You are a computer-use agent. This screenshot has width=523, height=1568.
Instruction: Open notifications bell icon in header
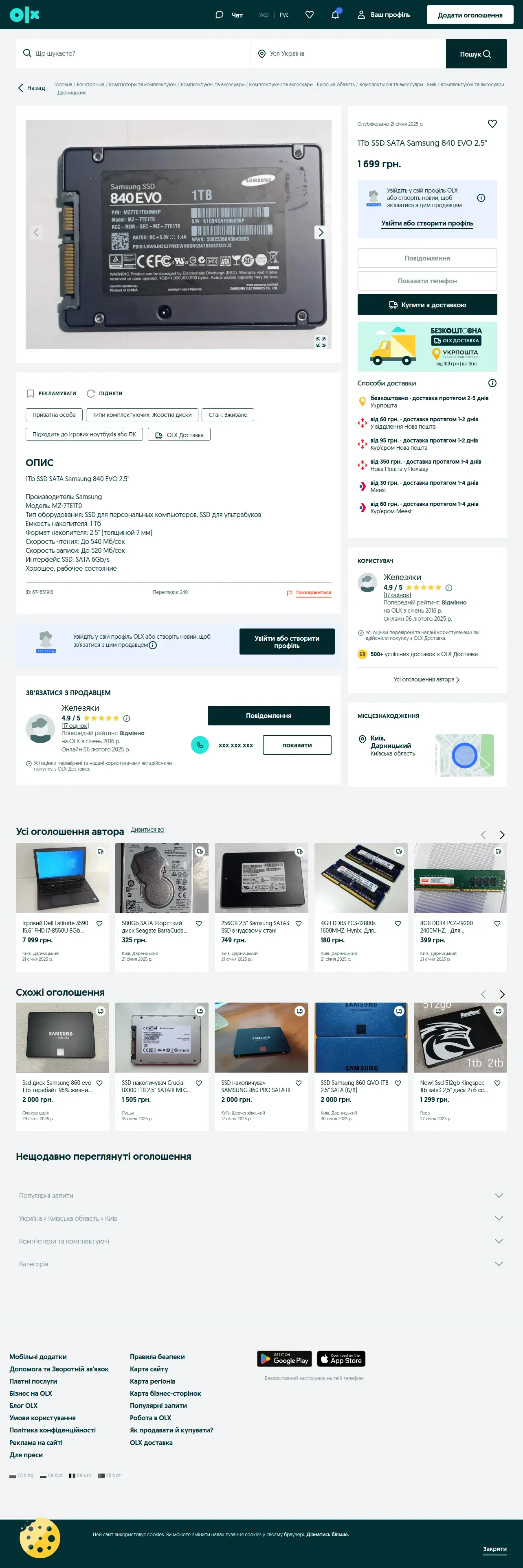coord(335,15)
